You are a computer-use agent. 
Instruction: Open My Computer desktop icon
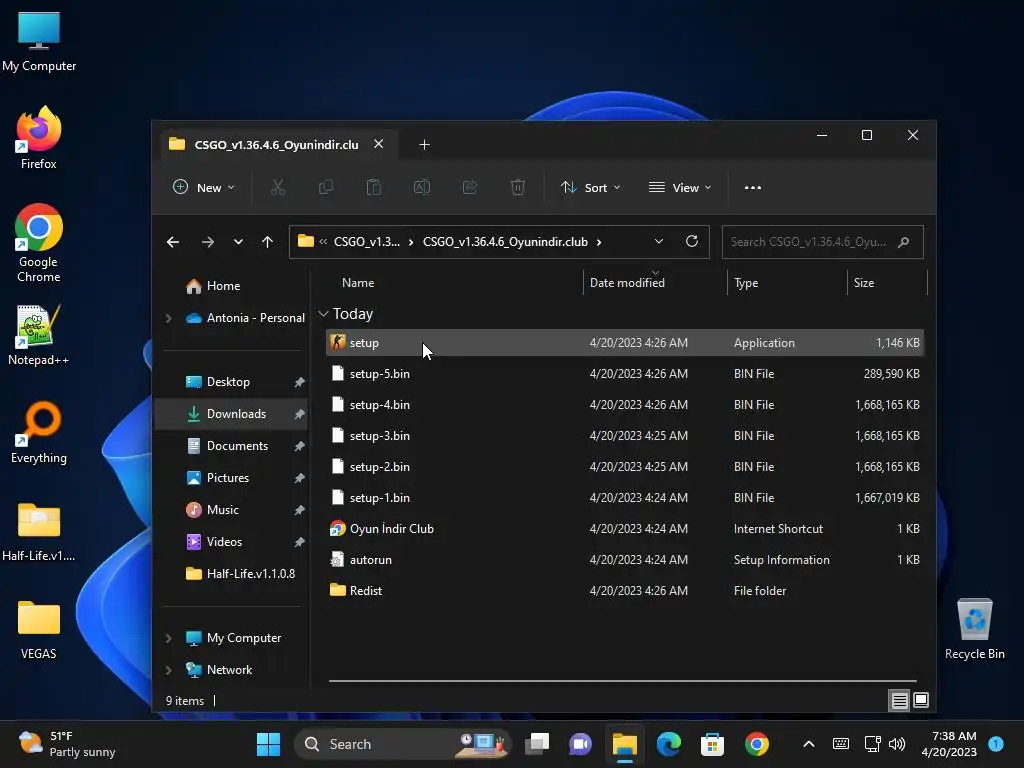pyautogui.click(x=39, y=41)
